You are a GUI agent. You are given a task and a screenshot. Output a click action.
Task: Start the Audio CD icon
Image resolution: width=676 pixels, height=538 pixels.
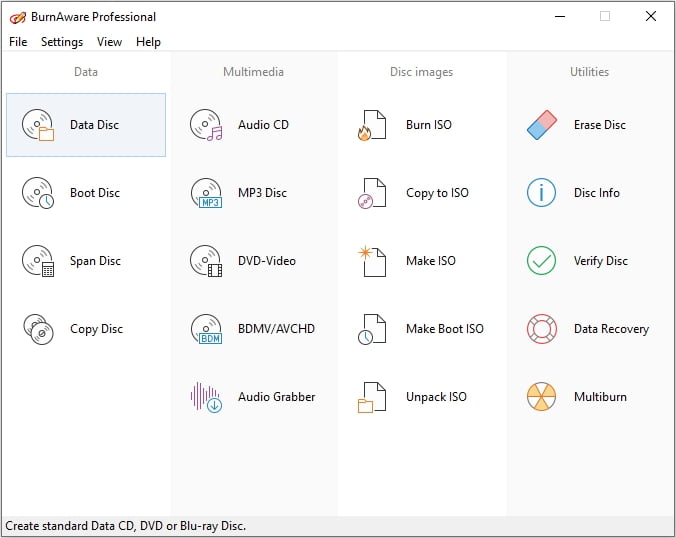click(x=206, y=125)
